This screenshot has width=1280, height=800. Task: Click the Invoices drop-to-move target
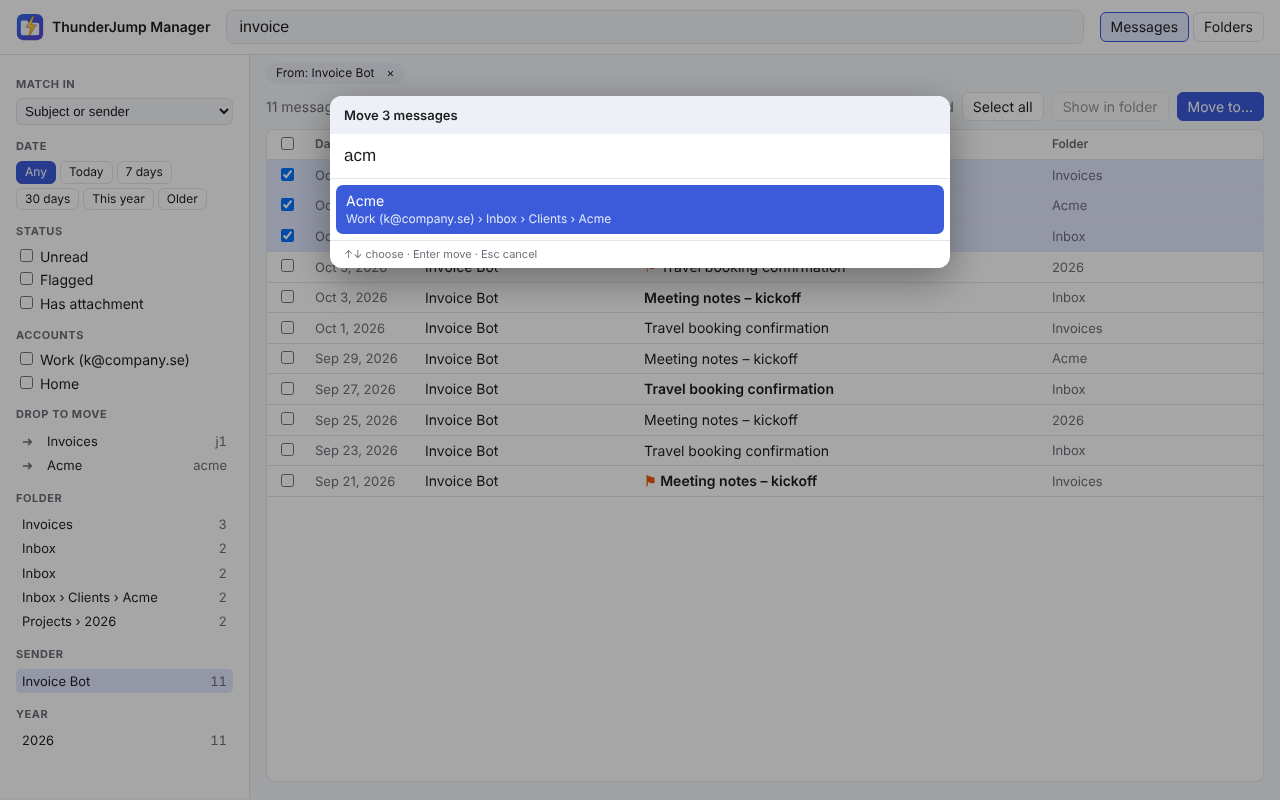(x=124, y=441)
